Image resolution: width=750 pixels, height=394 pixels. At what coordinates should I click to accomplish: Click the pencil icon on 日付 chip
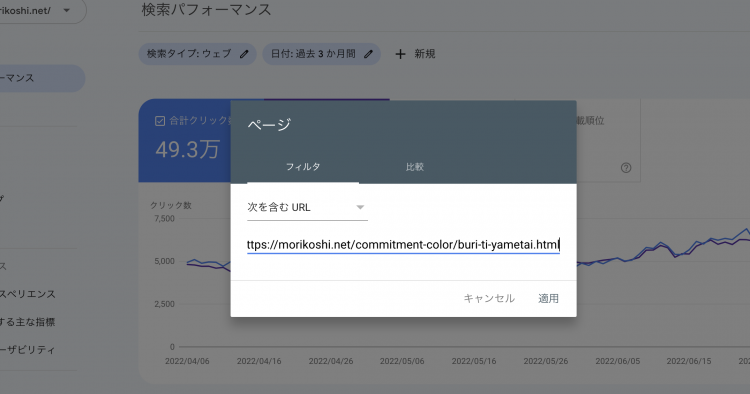click(x=368, y=54)
